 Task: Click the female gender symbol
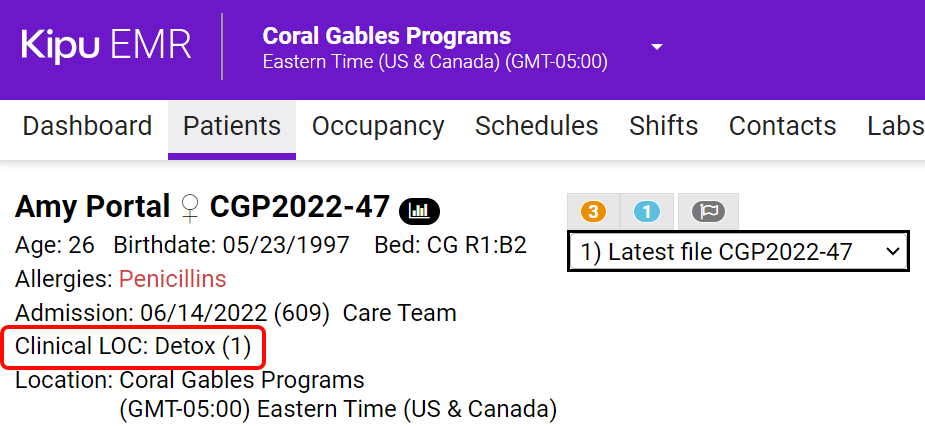pos(189,208)
